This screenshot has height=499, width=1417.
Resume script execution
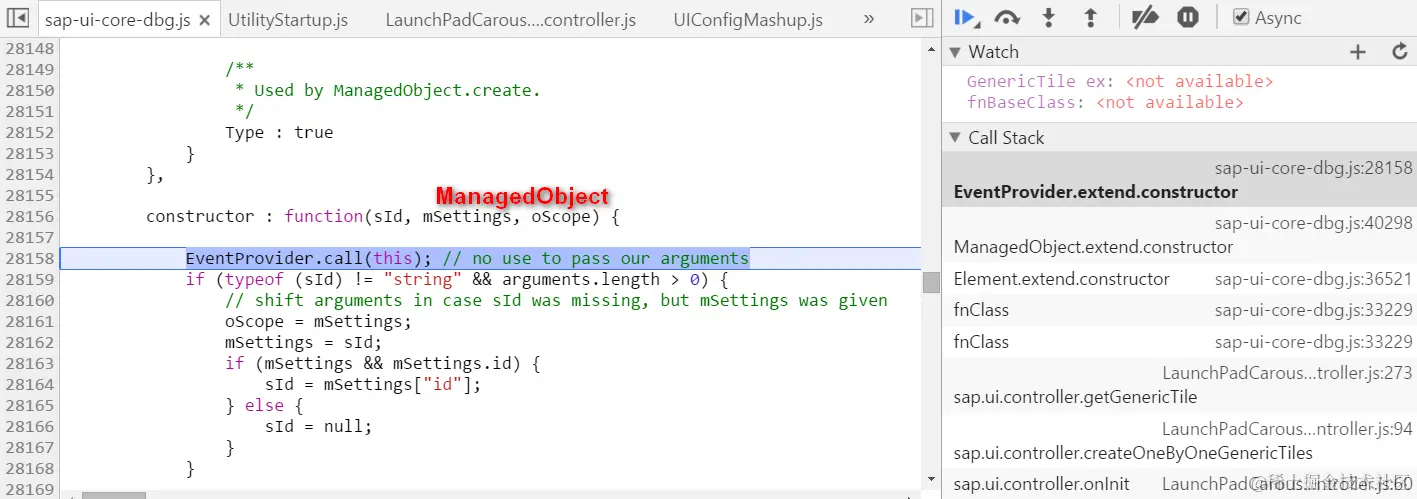965,17
